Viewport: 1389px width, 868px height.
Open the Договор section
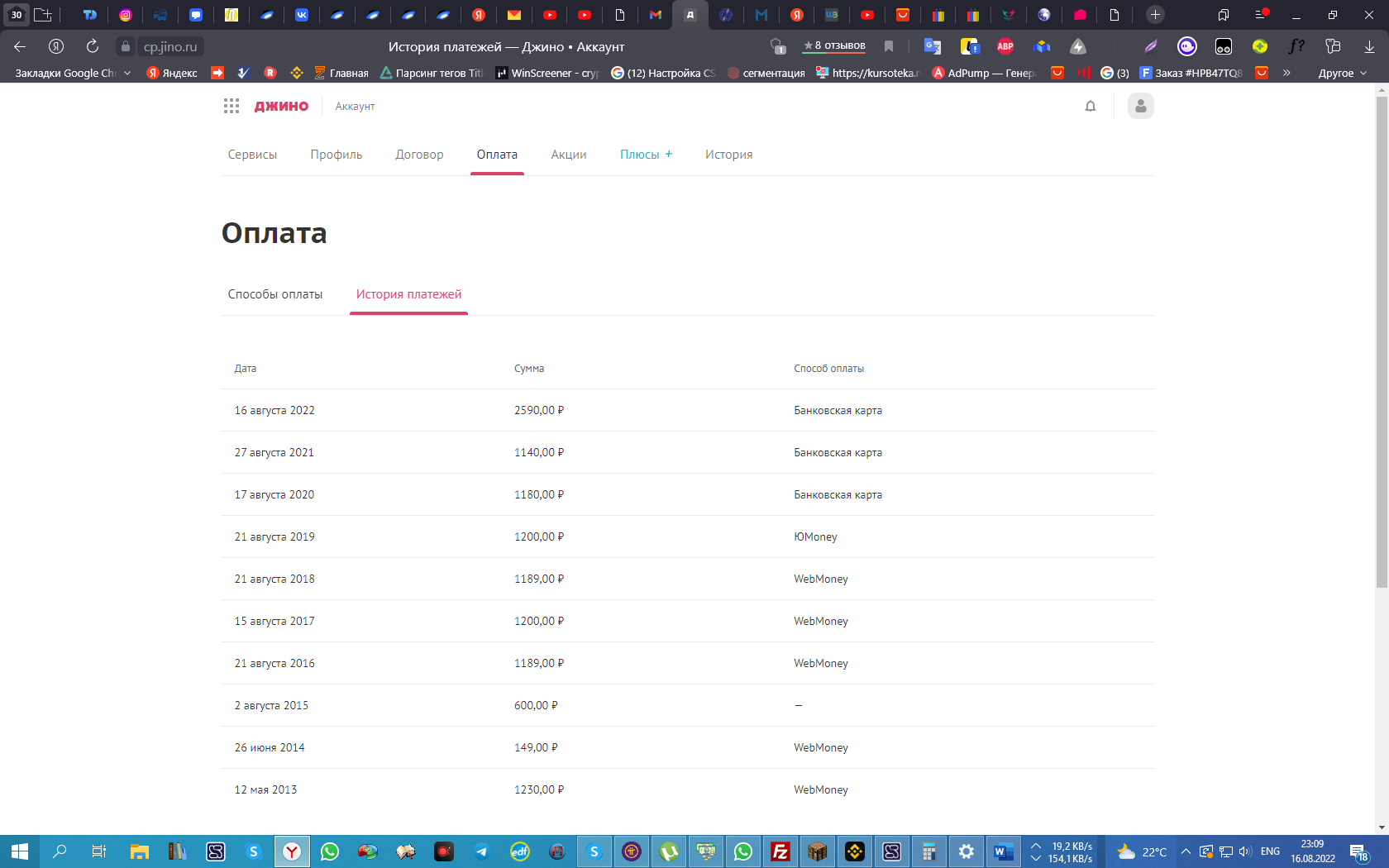(x=419, y=155)
